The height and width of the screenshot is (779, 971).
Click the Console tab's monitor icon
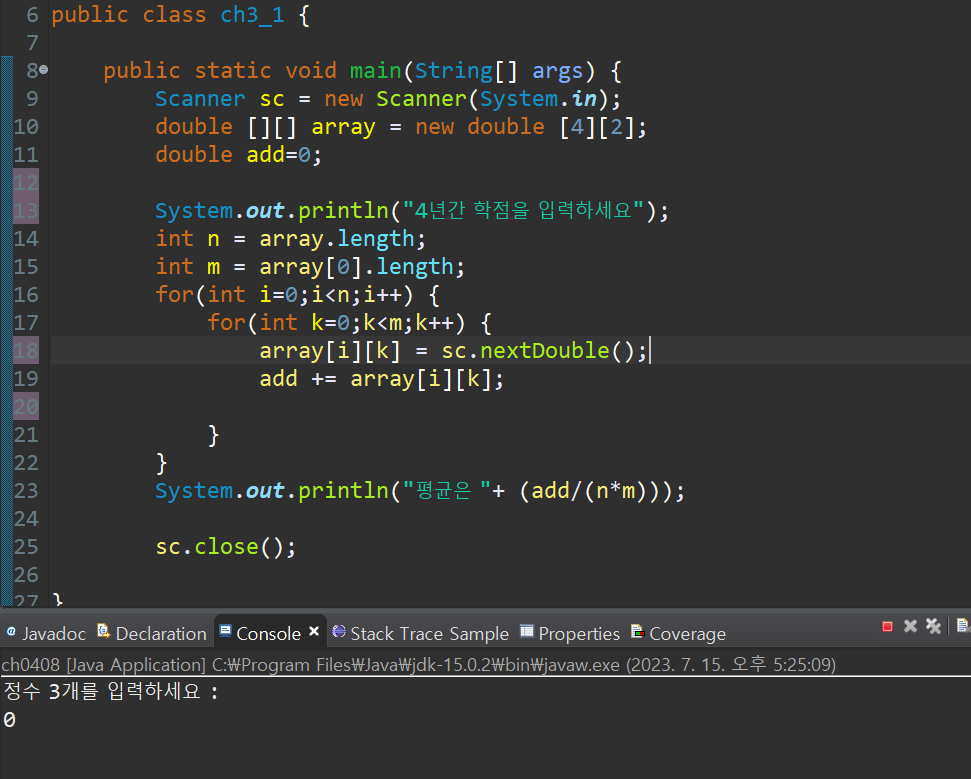(x=225, y=631)
